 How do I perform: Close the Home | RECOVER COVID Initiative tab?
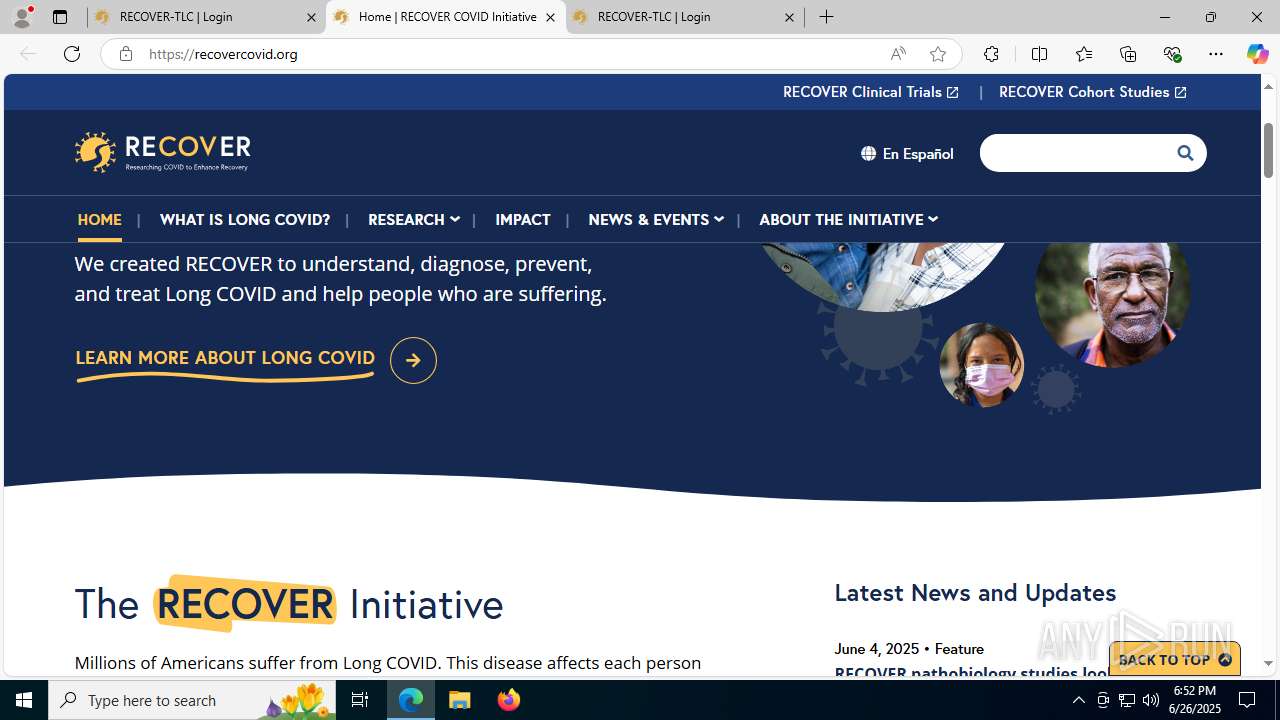click(550, 17)
